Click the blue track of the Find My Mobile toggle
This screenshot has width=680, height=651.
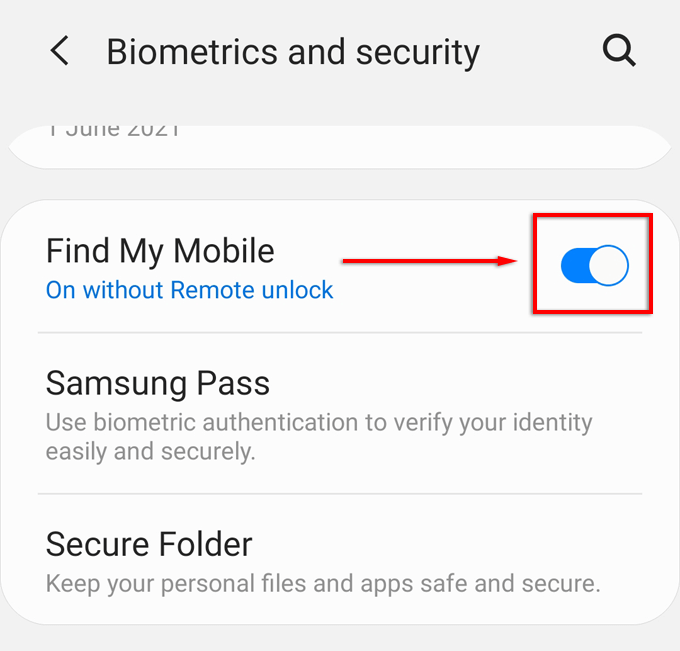pos(575,265)
